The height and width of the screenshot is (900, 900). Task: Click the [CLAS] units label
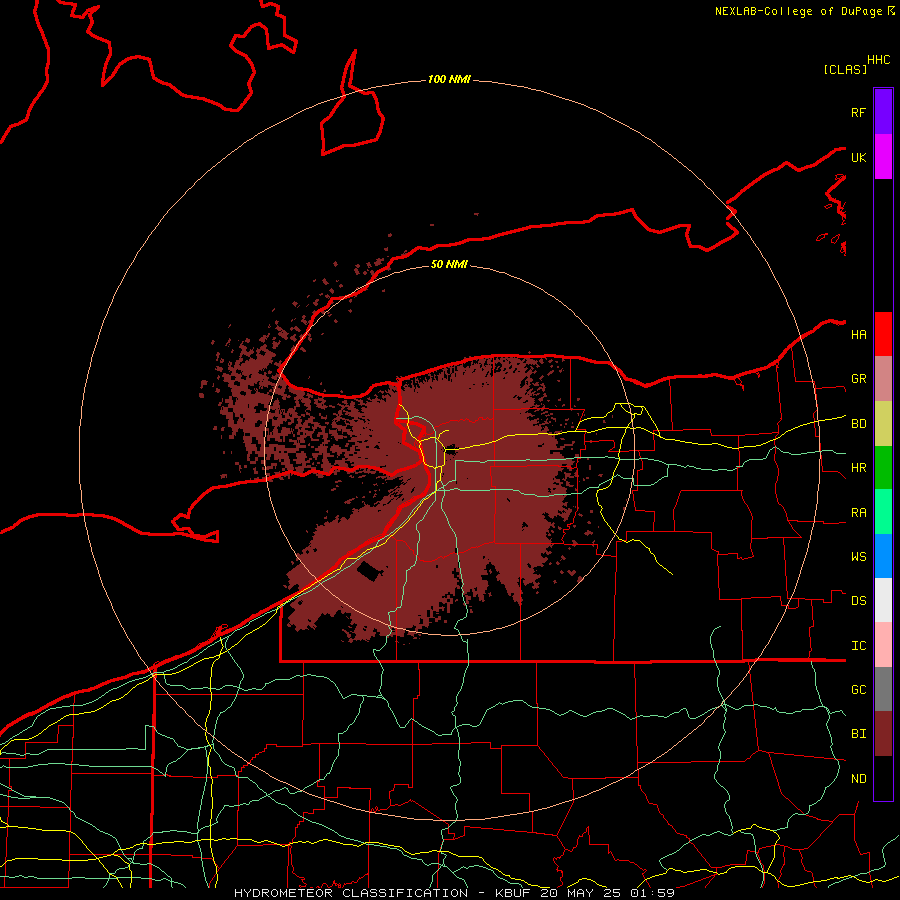[x=845, y=69]
